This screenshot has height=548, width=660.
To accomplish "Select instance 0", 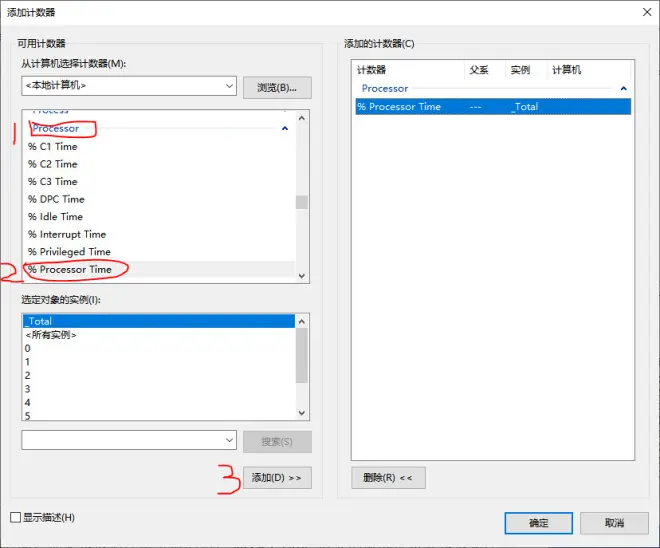I will coord(27,348).
